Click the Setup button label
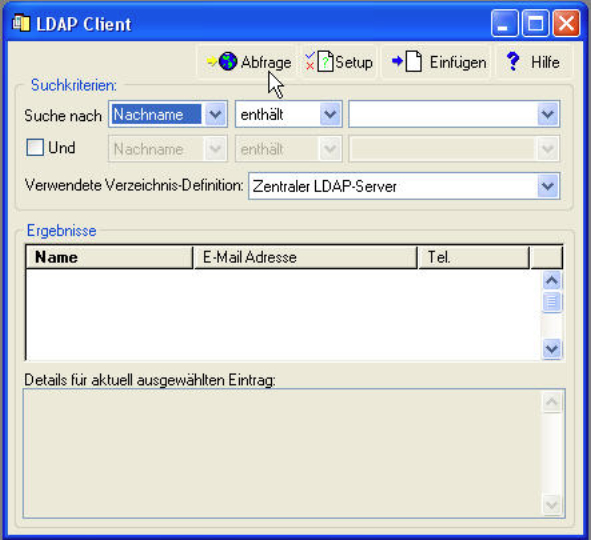Viewport: 591px width, 540px height. [354, 62]
